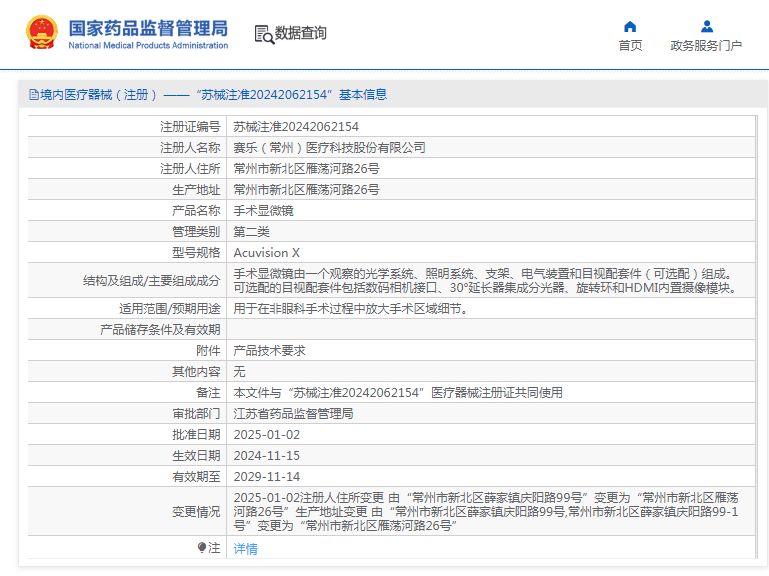
Task: Select effective date 2024-11-15
Action: tap(266, 456)
